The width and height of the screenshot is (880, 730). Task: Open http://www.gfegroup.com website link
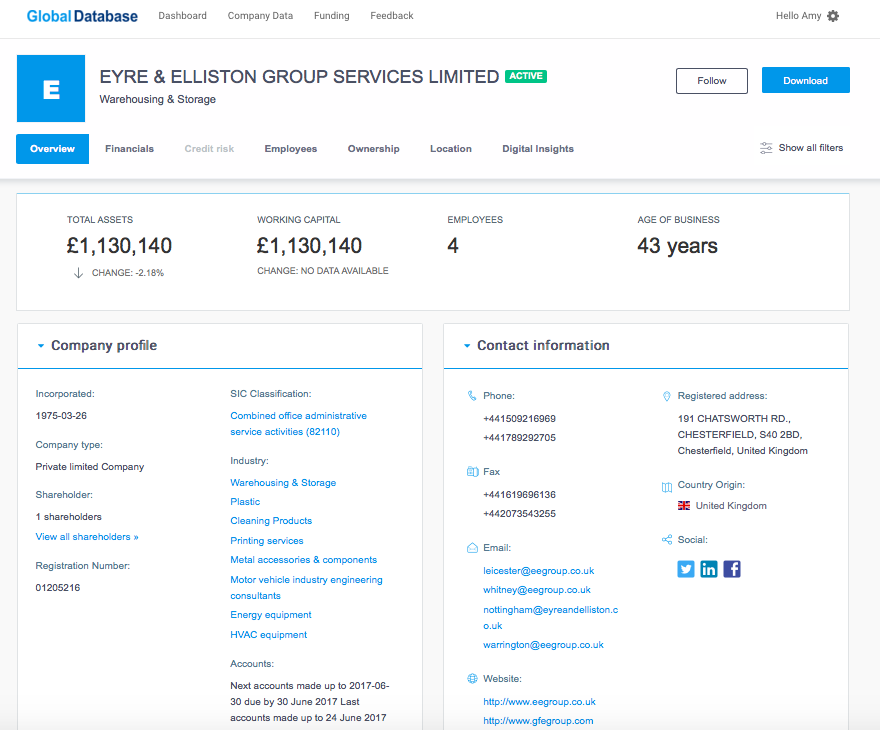[538, 720]
